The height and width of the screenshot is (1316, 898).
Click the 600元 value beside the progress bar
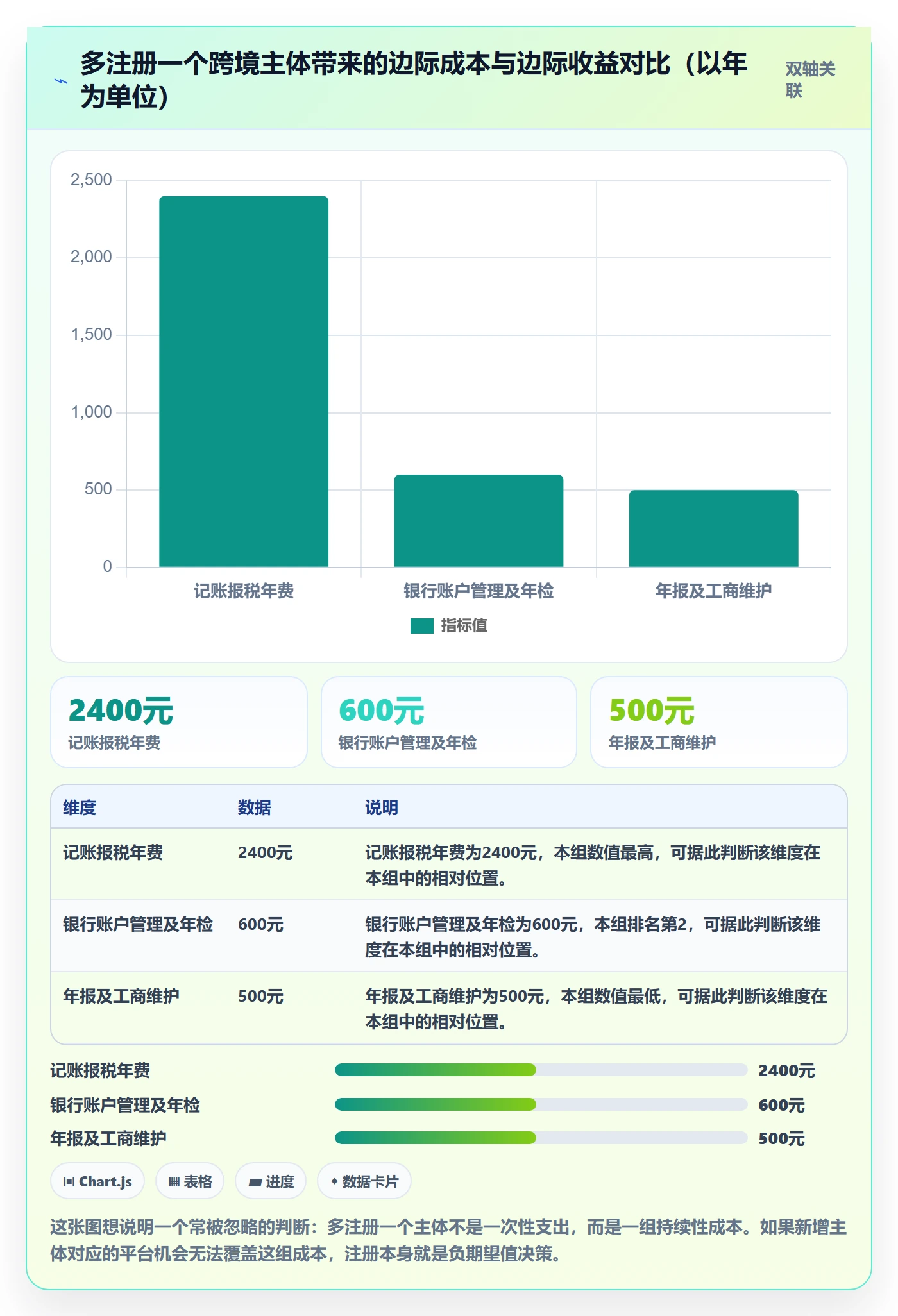(x=781, y=1105)
